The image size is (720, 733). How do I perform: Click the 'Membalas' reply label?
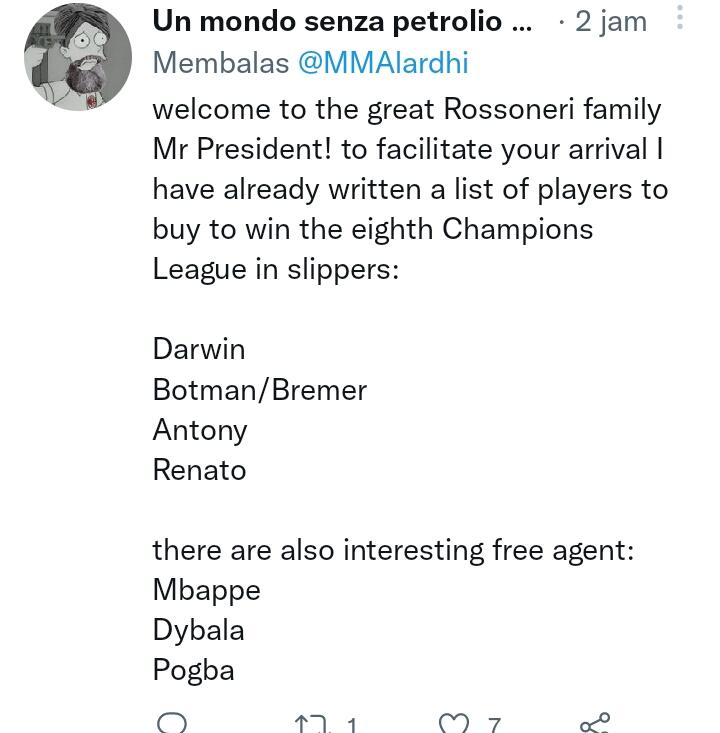[x=220, y=63]
